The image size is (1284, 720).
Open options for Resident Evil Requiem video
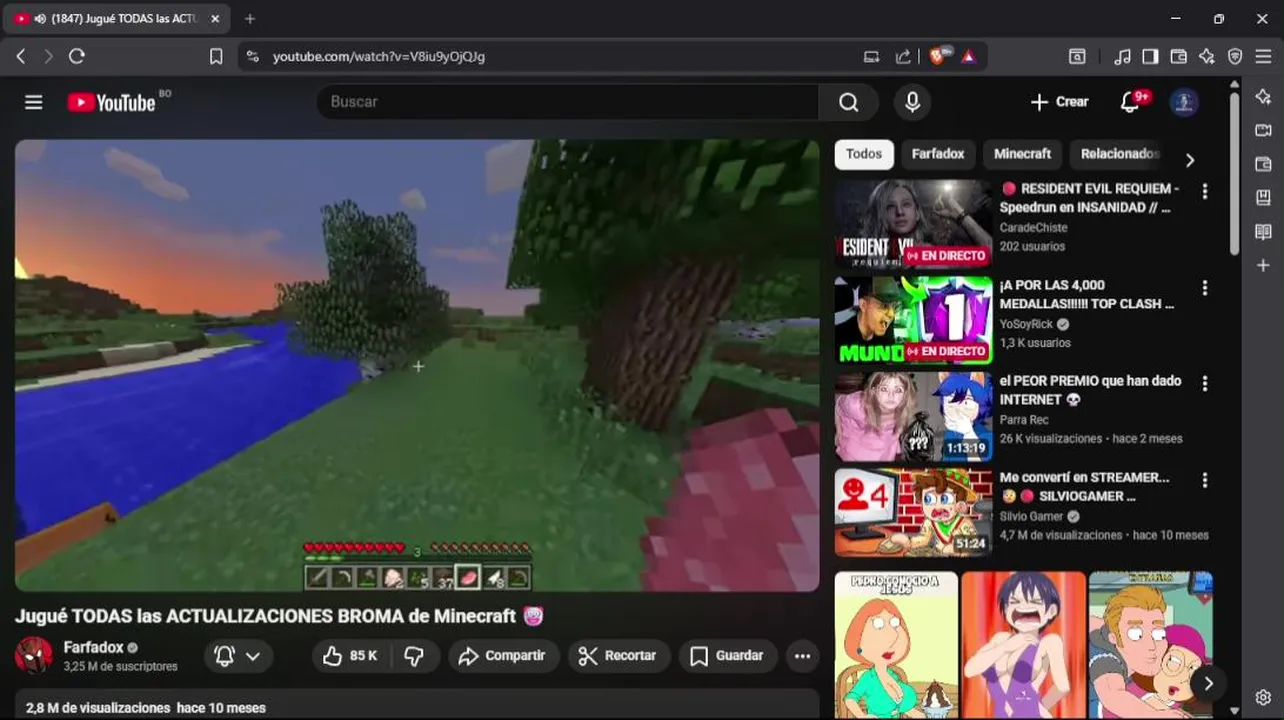[1204, 191]
